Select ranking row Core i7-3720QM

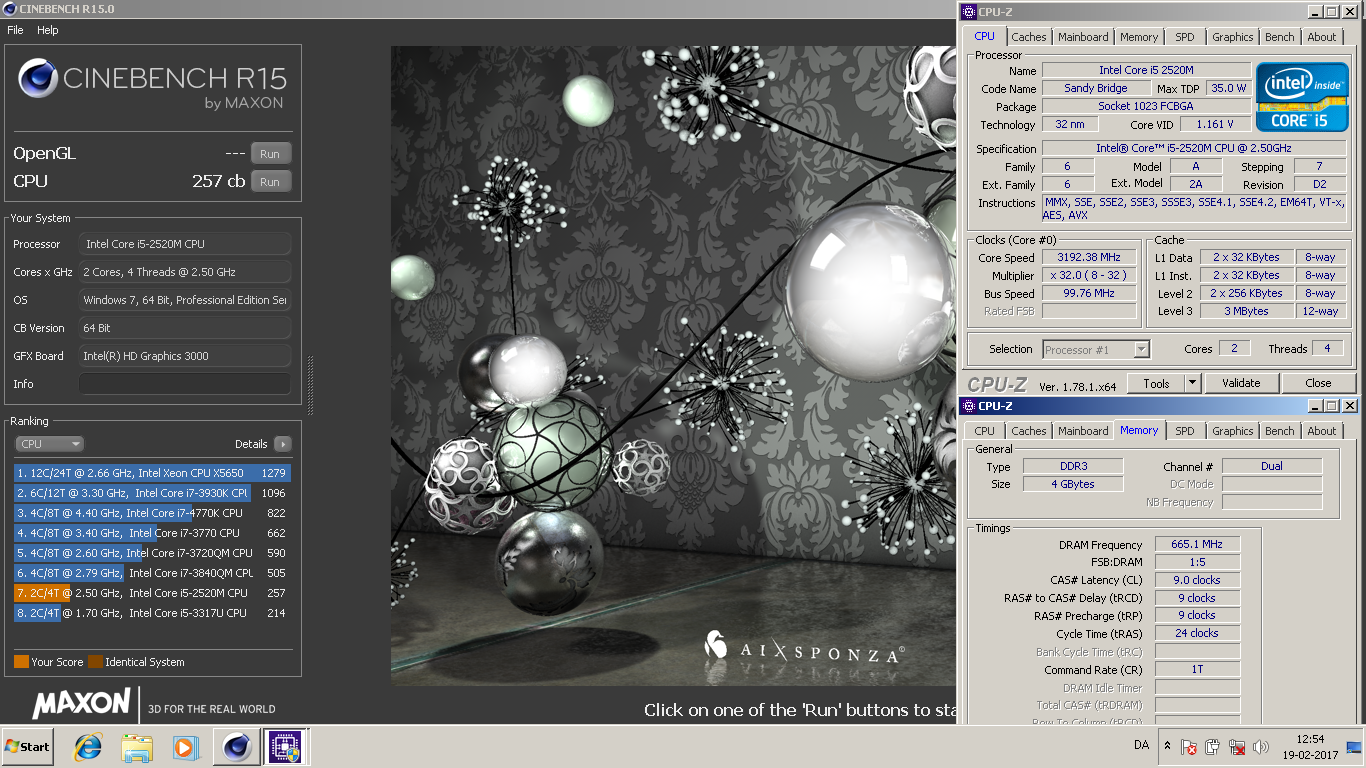click(x=152, y=553)
